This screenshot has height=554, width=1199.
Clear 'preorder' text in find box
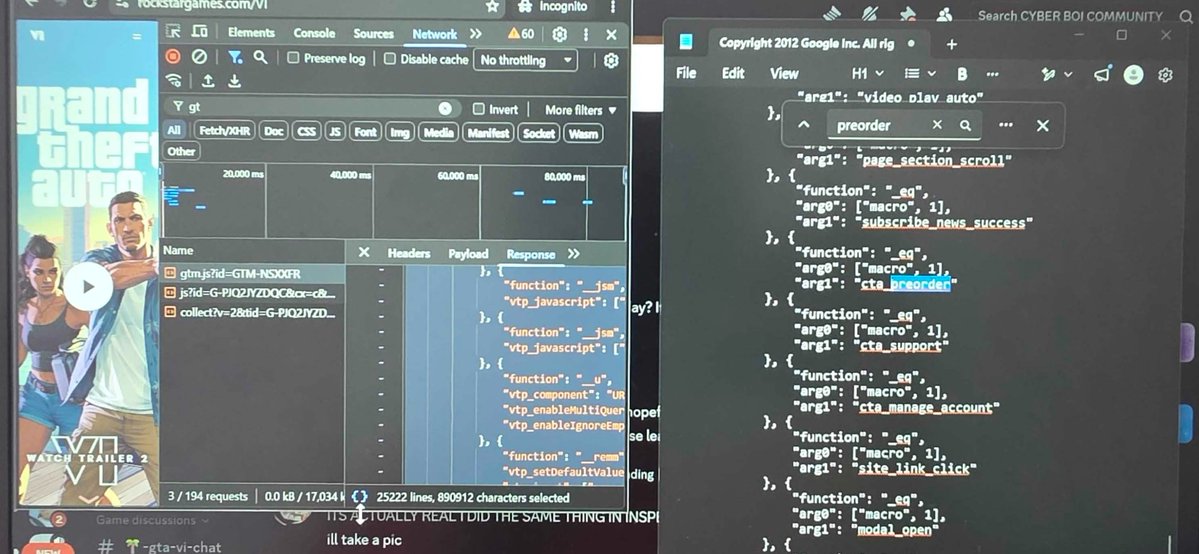(x=937, y=125)
